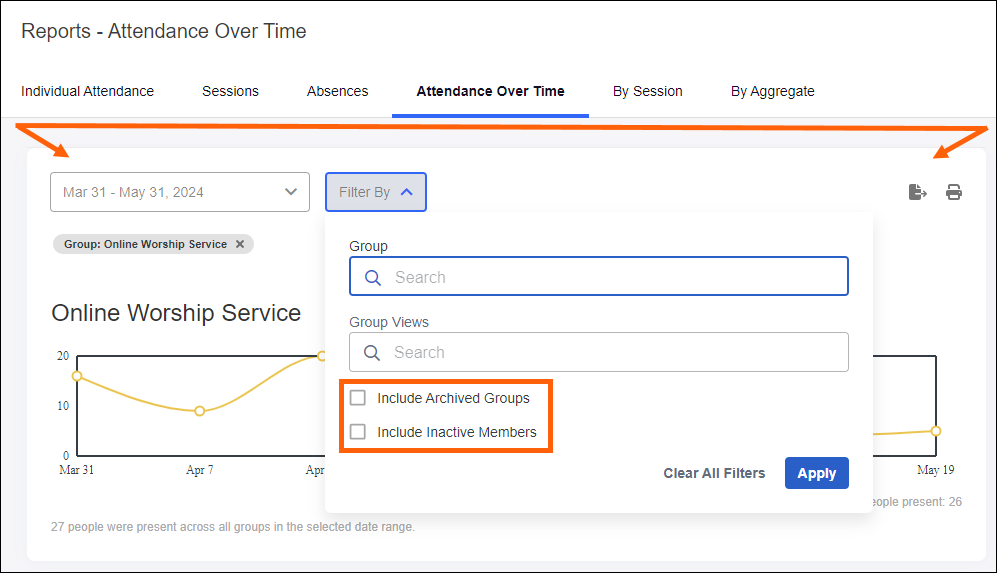Image resolution: width=997 pixels, height=573 pixels.
Task: Switch to Individual Attendance tab
Action: coord(88,91)
